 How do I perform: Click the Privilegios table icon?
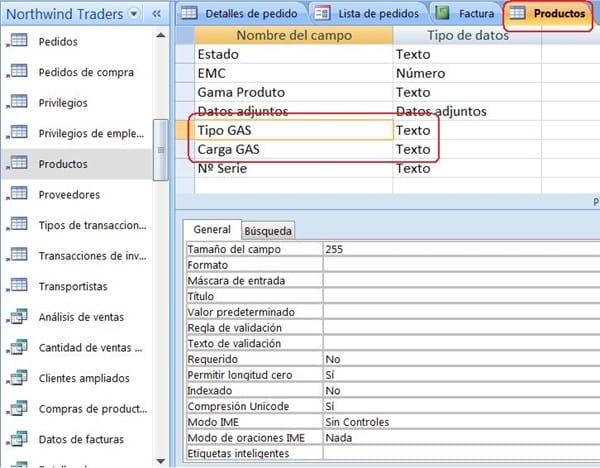click(18, 102)
